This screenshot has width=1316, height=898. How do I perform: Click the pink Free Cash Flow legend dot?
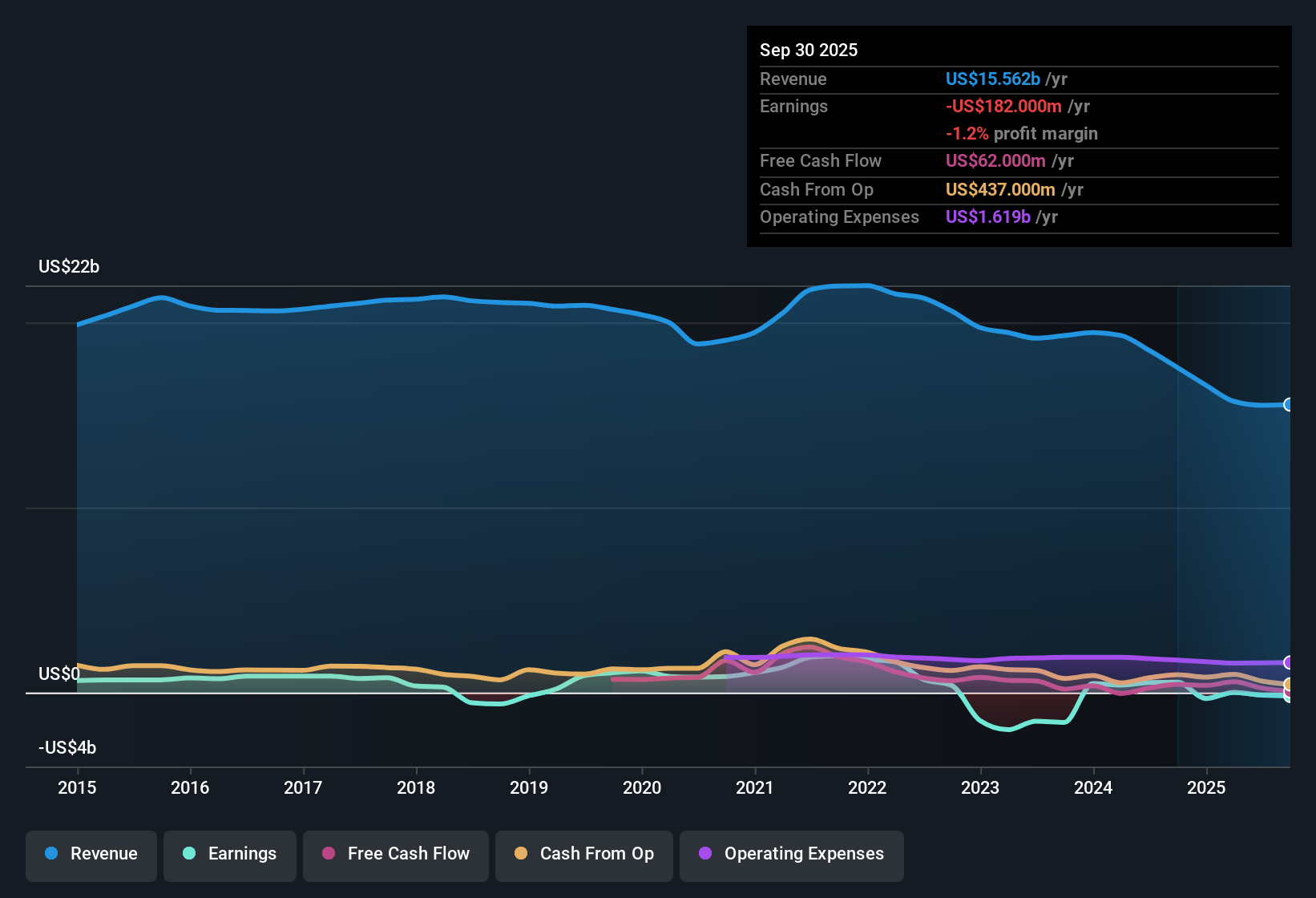pos(329,853)
